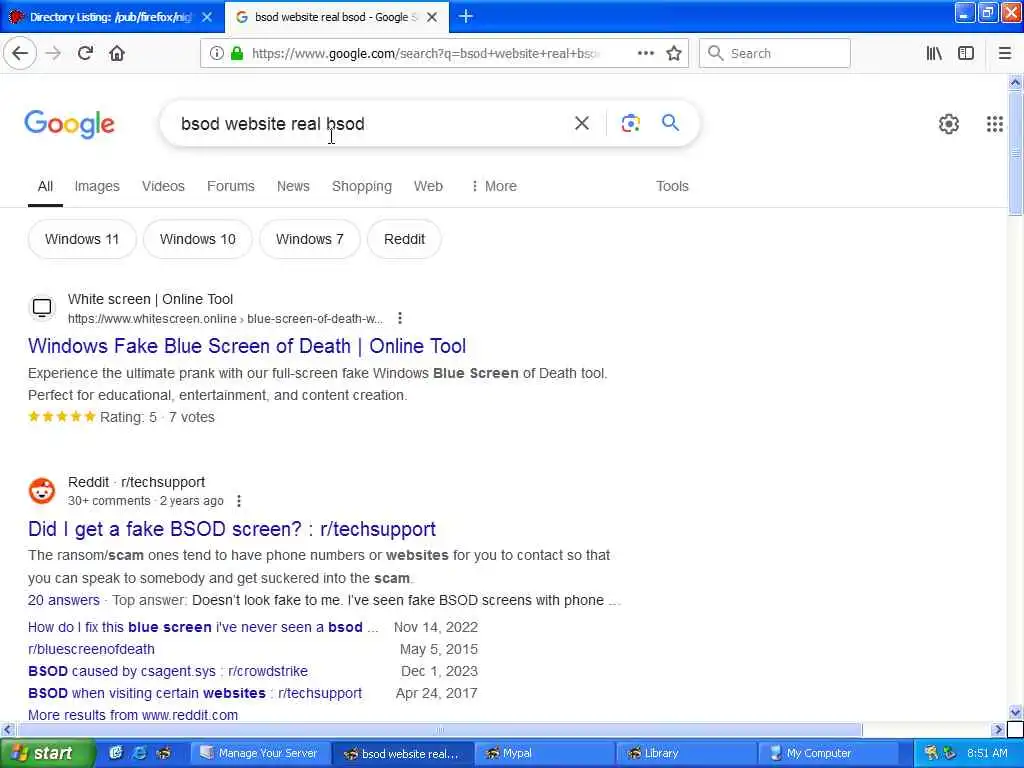Focus the browser address bar URL
The width and height of the screenshot is (1024, 768).
point(424,54)
